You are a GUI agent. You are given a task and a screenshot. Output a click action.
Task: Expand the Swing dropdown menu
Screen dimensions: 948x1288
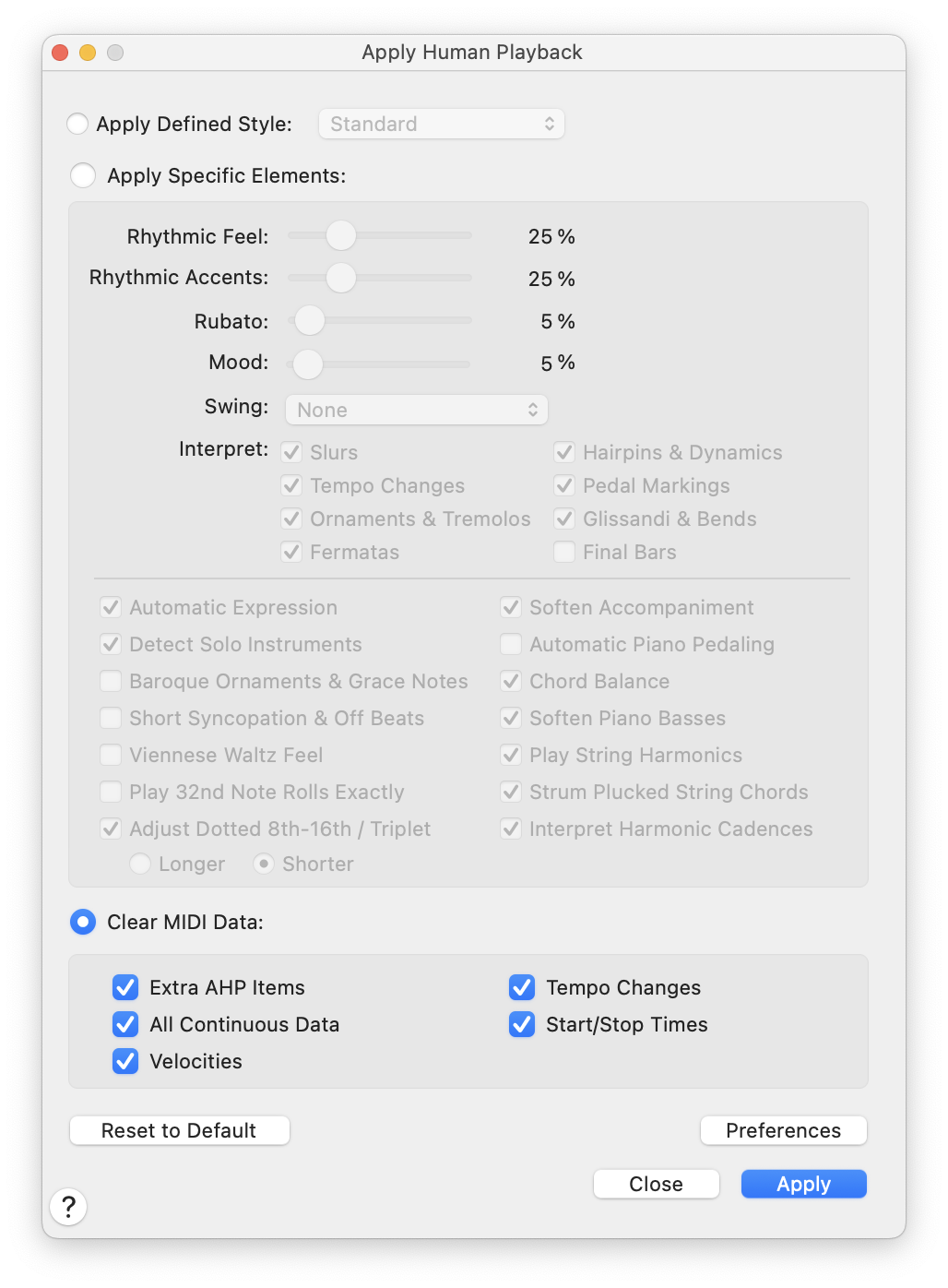click(416, 410)
